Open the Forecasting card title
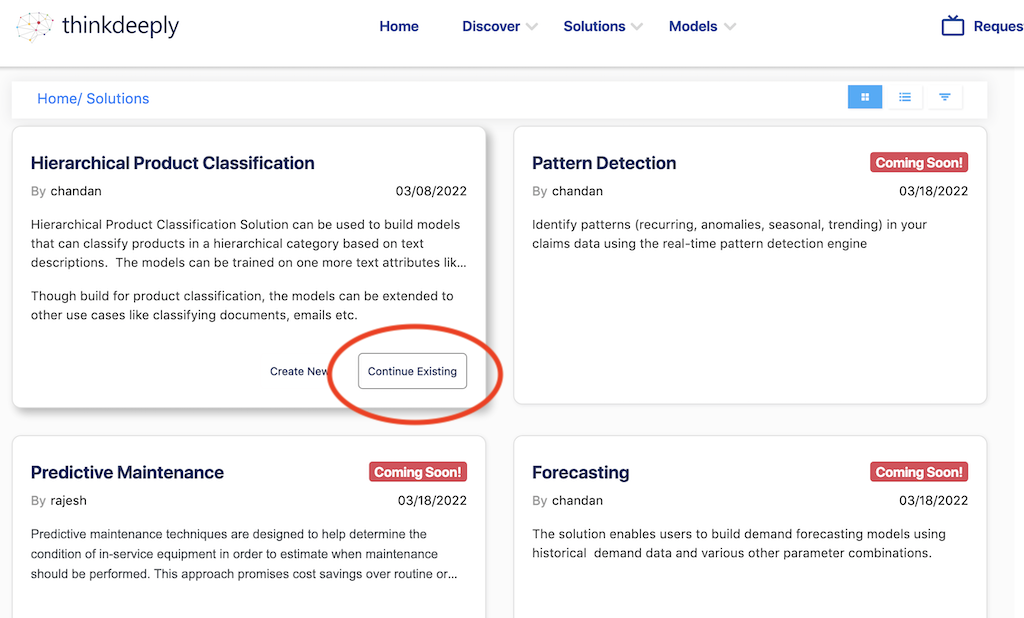Image resolution: width=1024 pixels, height=618 pixels. point(580,472)
